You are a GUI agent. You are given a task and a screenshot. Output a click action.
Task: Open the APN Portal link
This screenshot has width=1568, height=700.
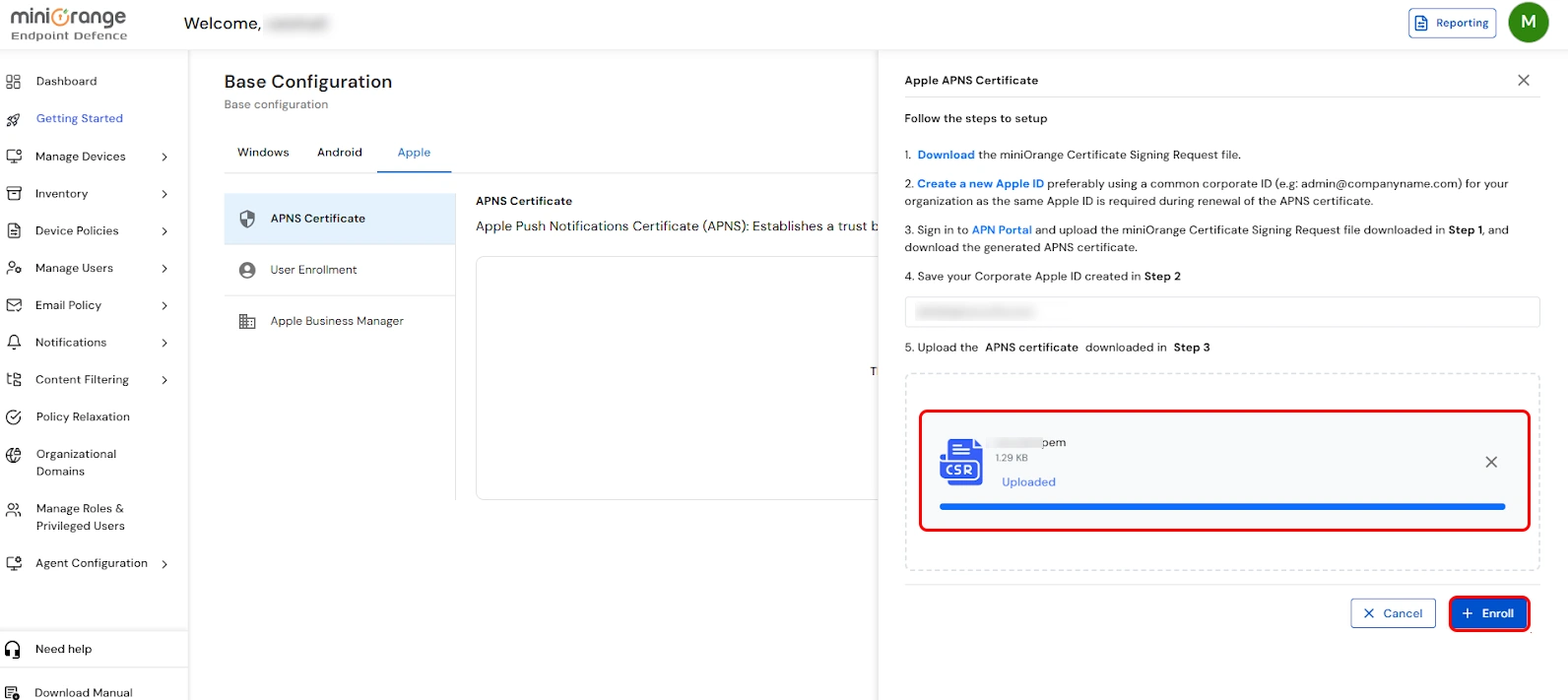1002,229
